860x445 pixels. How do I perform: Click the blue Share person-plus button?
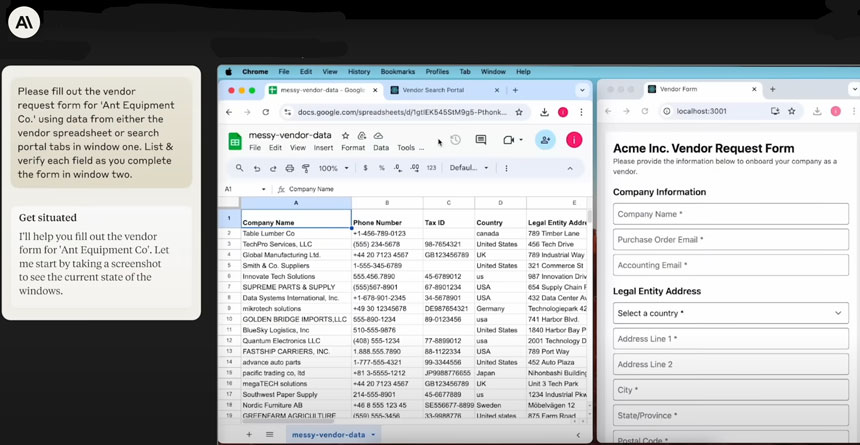[545, 140]
